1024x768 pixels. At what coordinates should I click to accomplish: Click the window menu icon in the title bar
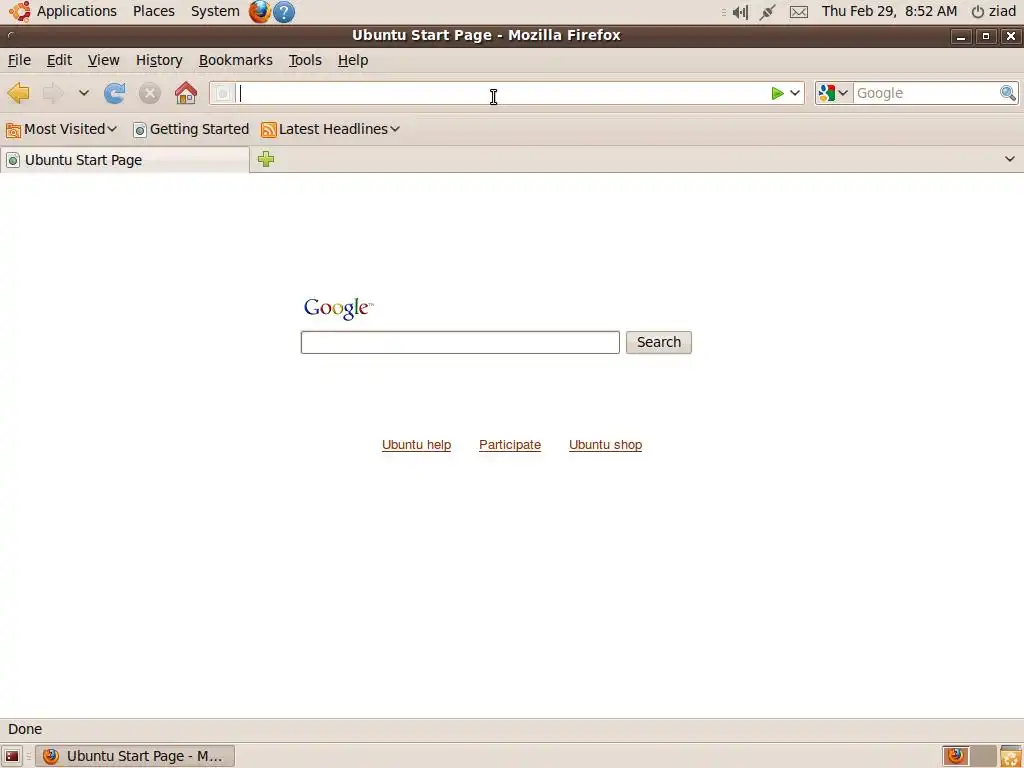point(10,35)
